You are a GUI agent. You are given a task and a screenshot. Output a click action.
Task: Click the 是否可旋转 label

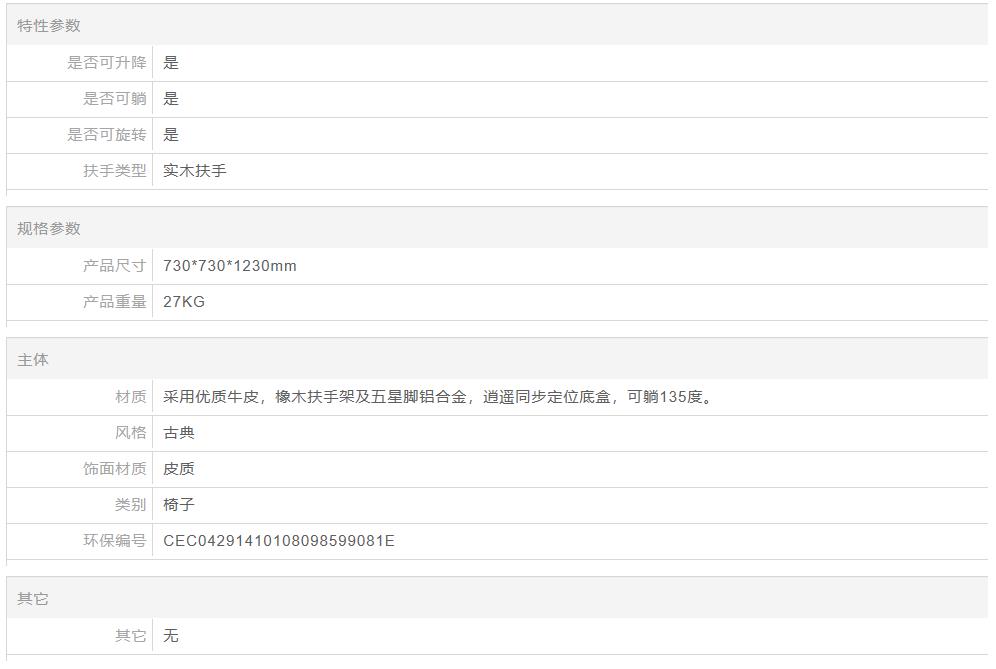(x=107, y=135)
